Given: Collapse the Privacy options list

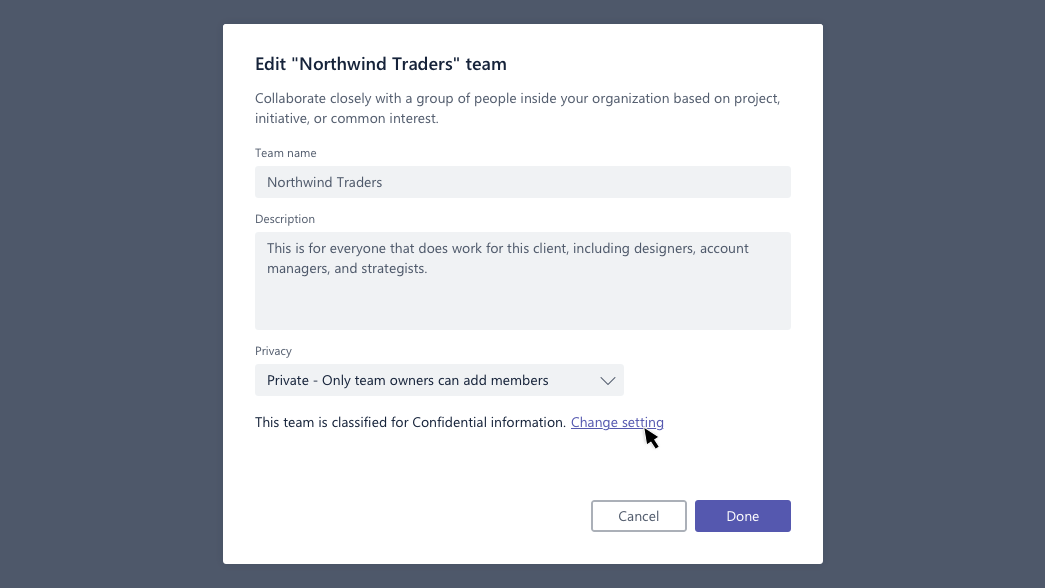Looking at the screenshot, I should pos(607,380).
